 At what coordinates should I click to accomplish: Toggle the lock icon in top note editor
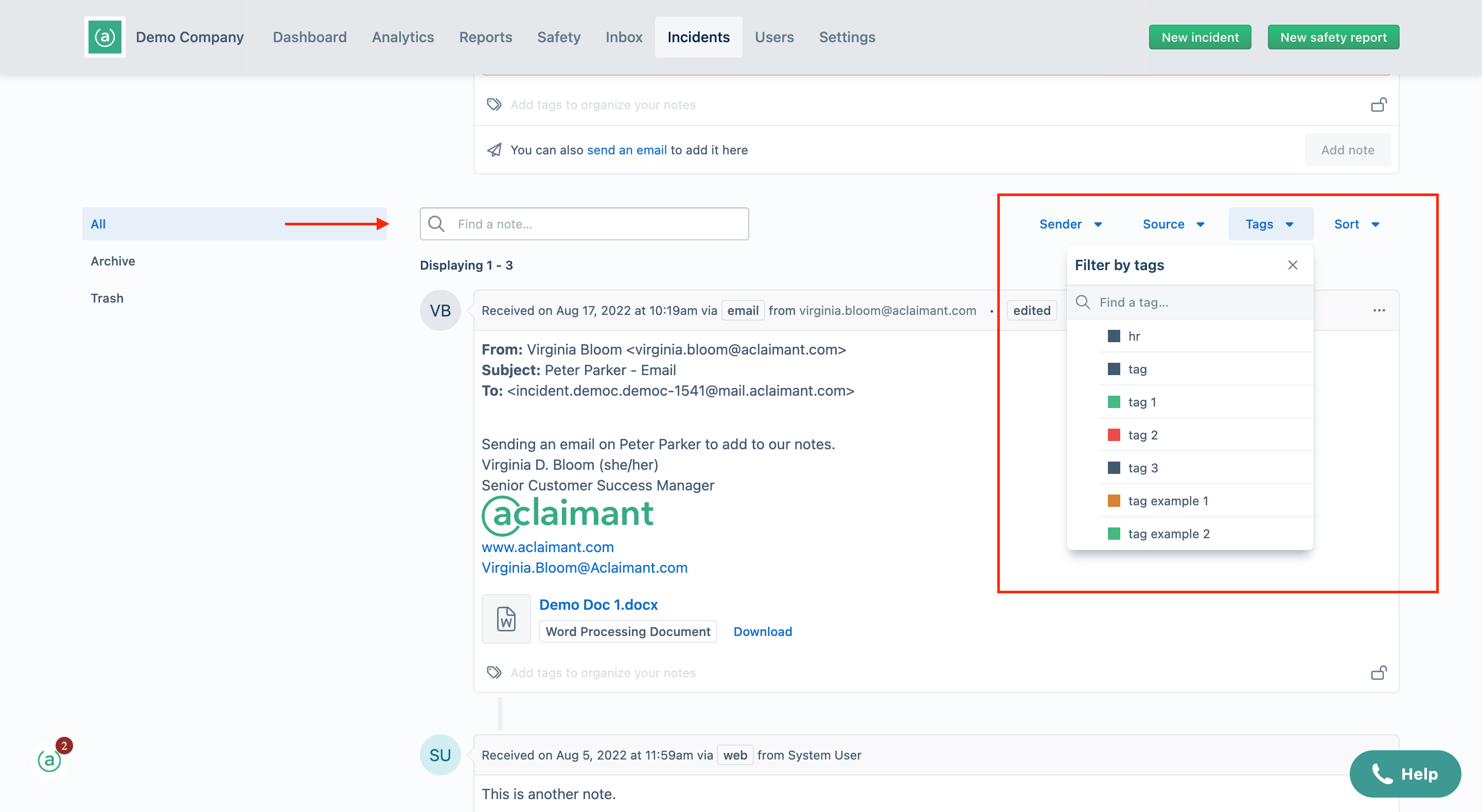[1379, 104]
